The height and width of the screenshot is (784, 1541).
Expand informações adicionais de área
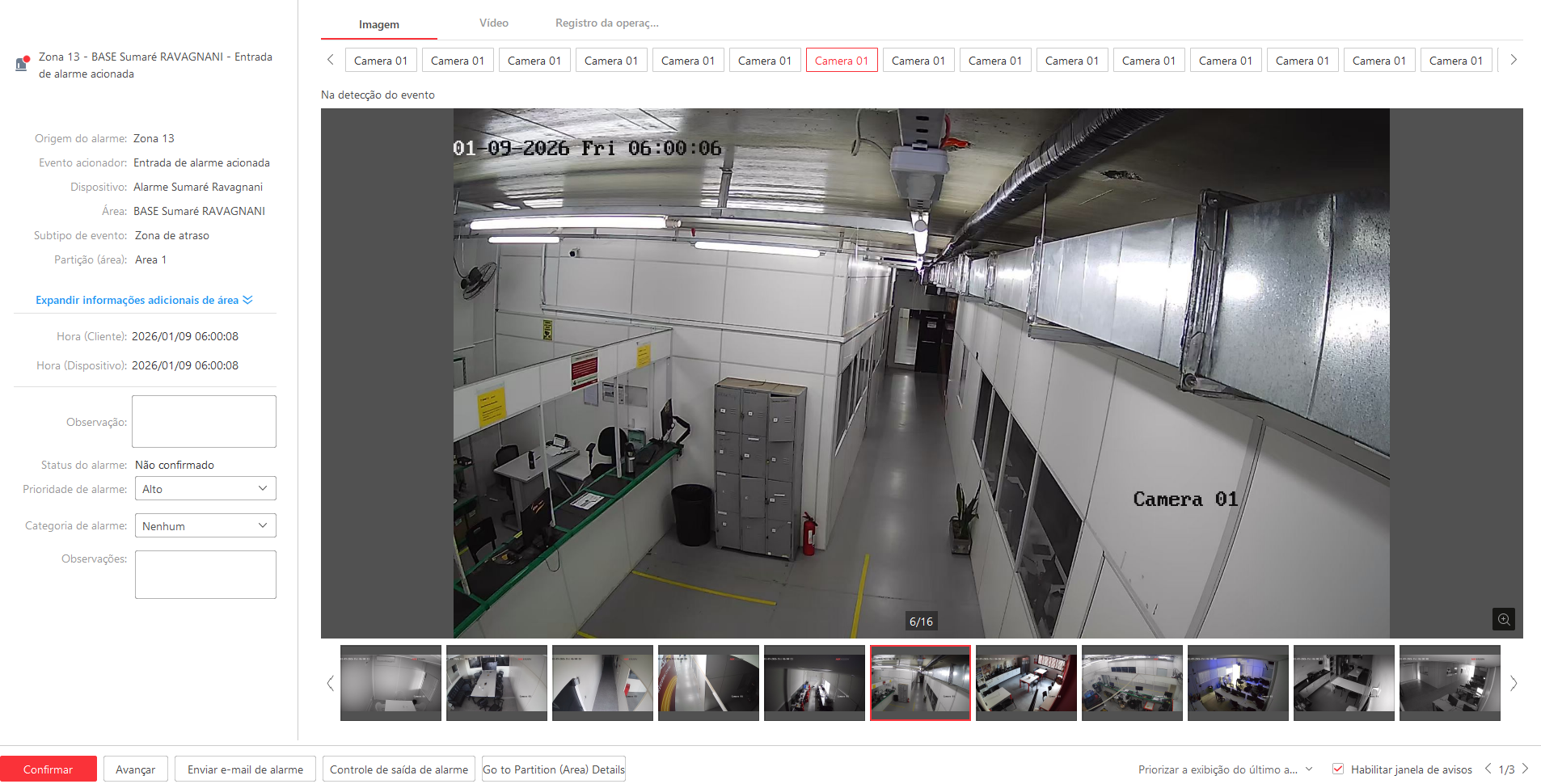[x=144, y=300]
